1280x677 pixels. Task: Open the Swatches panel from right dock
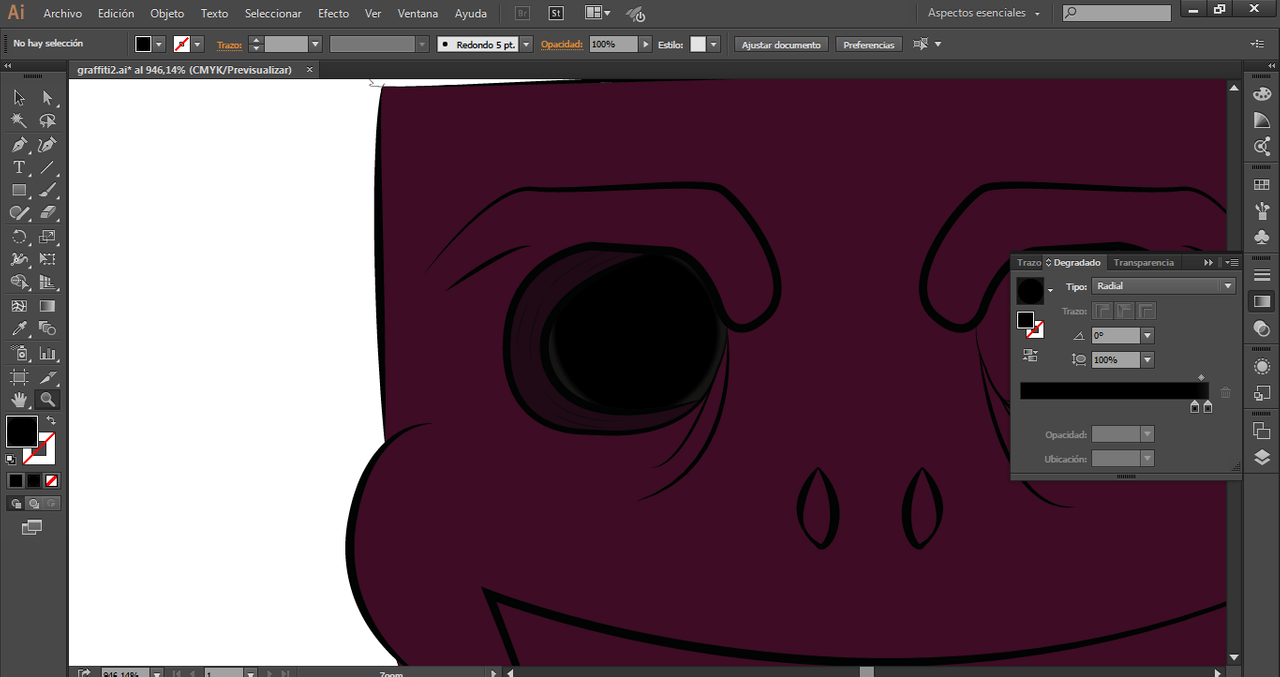[1262, 185]
